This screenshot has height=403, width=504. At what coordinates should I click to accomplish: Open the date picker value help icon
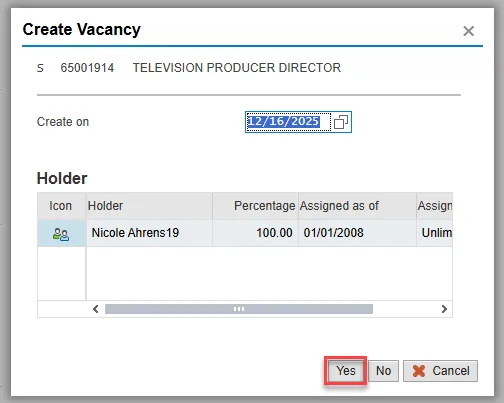[341, 122]
